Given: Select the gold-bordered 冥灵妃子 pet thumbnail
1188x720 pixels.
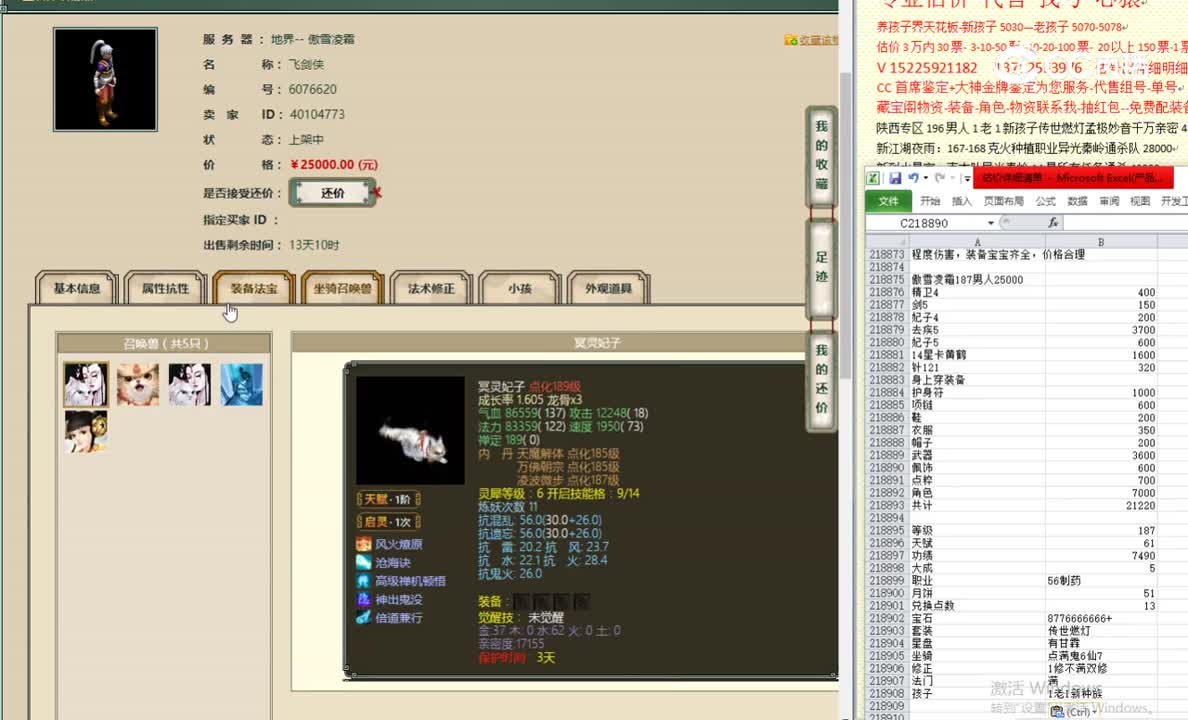Looking at the screenshot, I should [x=86, y=384].
